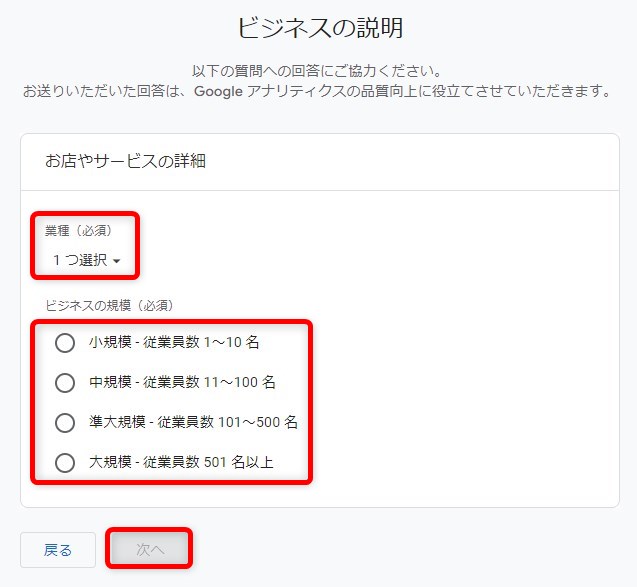Image resolution: width=637 pixels, height=587 pixels.
Task: Click the ビジネスの規模（必須） group label
Action: coord(110,305)
